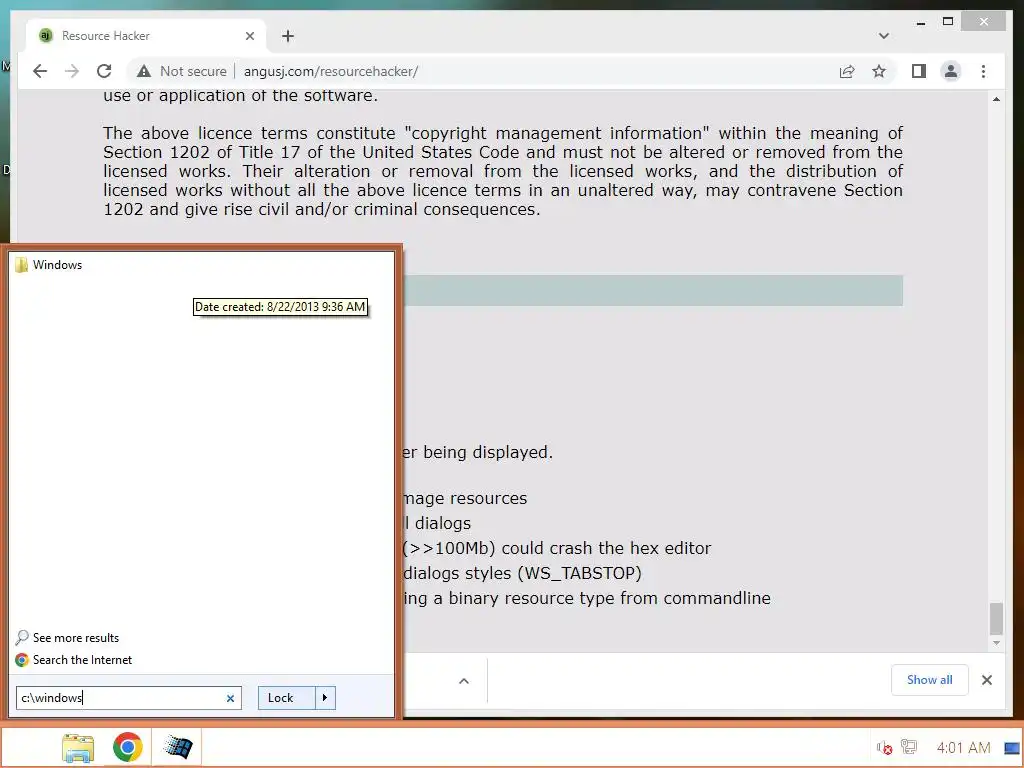
Task: Click the 4:01 AM clock
Action: pyautogui.click(x=963, y=747)
